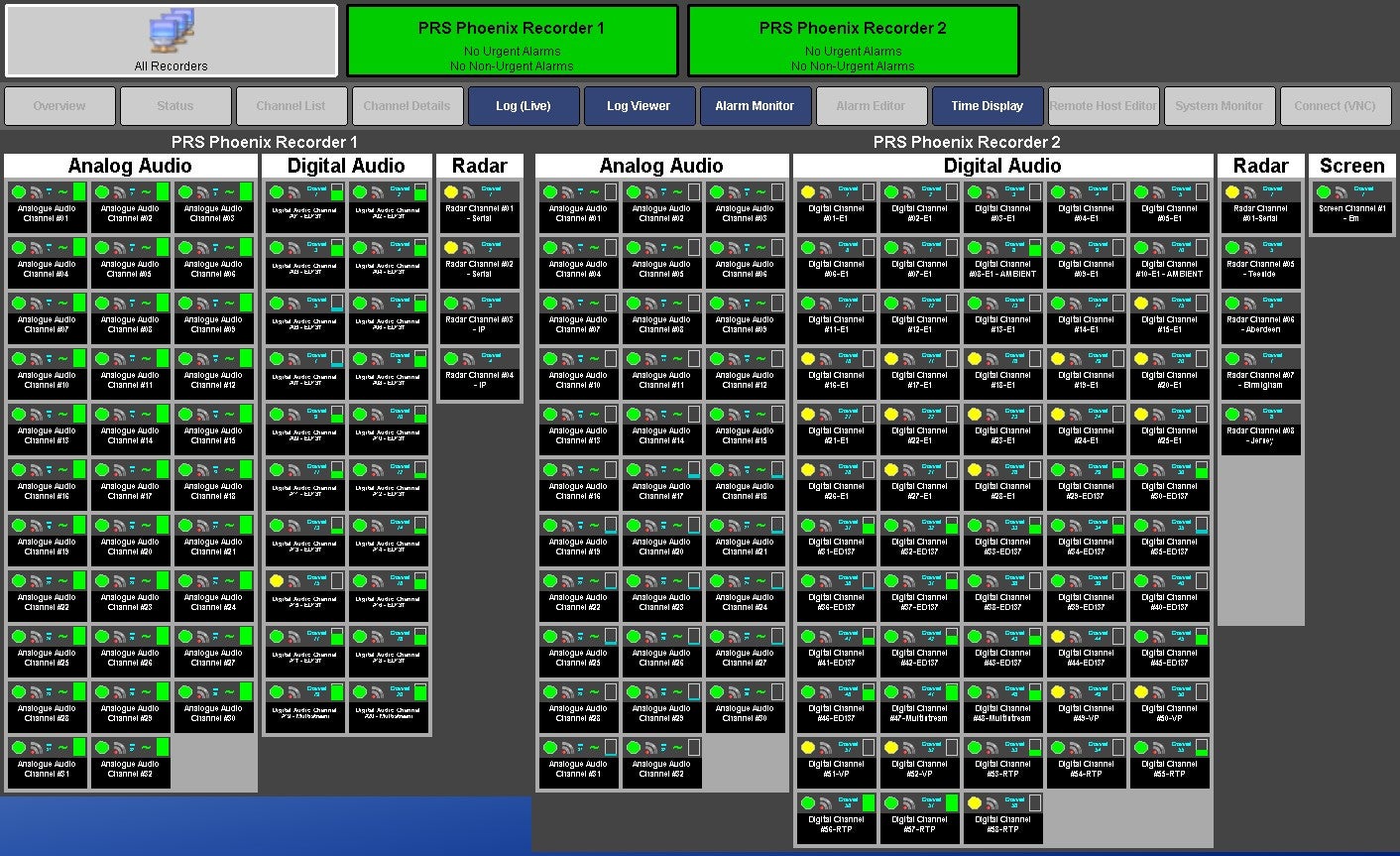1400x856 pixels.
Task: Select the PRS Phoenix Recorder 1 status button
Action: (512, 41)
